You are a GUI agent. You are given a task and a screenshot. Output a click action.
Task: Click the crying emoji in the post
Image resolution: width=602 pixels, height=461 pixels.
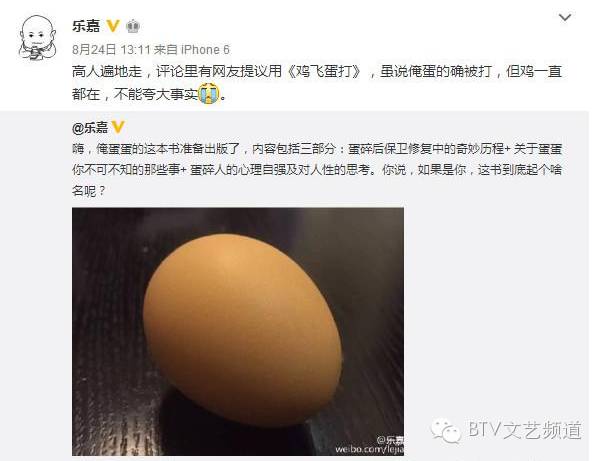(x=209, y=94)
